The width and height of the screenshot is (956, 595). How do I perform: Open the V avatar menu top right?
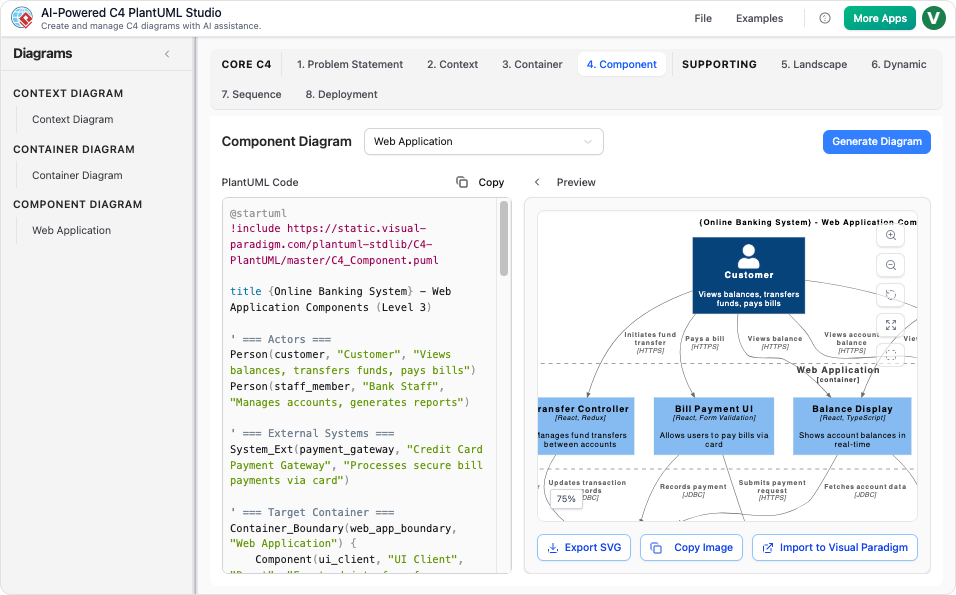pyautogui.click(x=933, y=18)
